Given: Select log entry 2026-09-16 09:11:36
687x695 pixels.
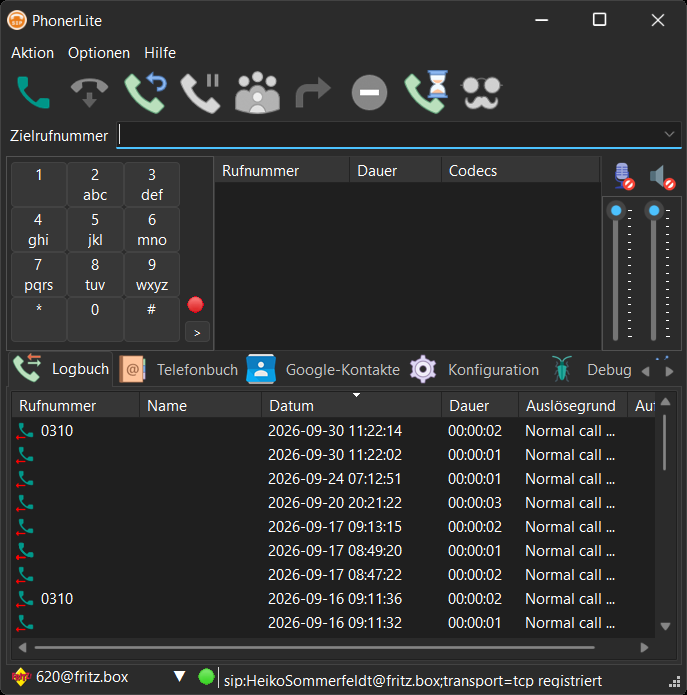Looking at the screenshot, I should point(333,598).
